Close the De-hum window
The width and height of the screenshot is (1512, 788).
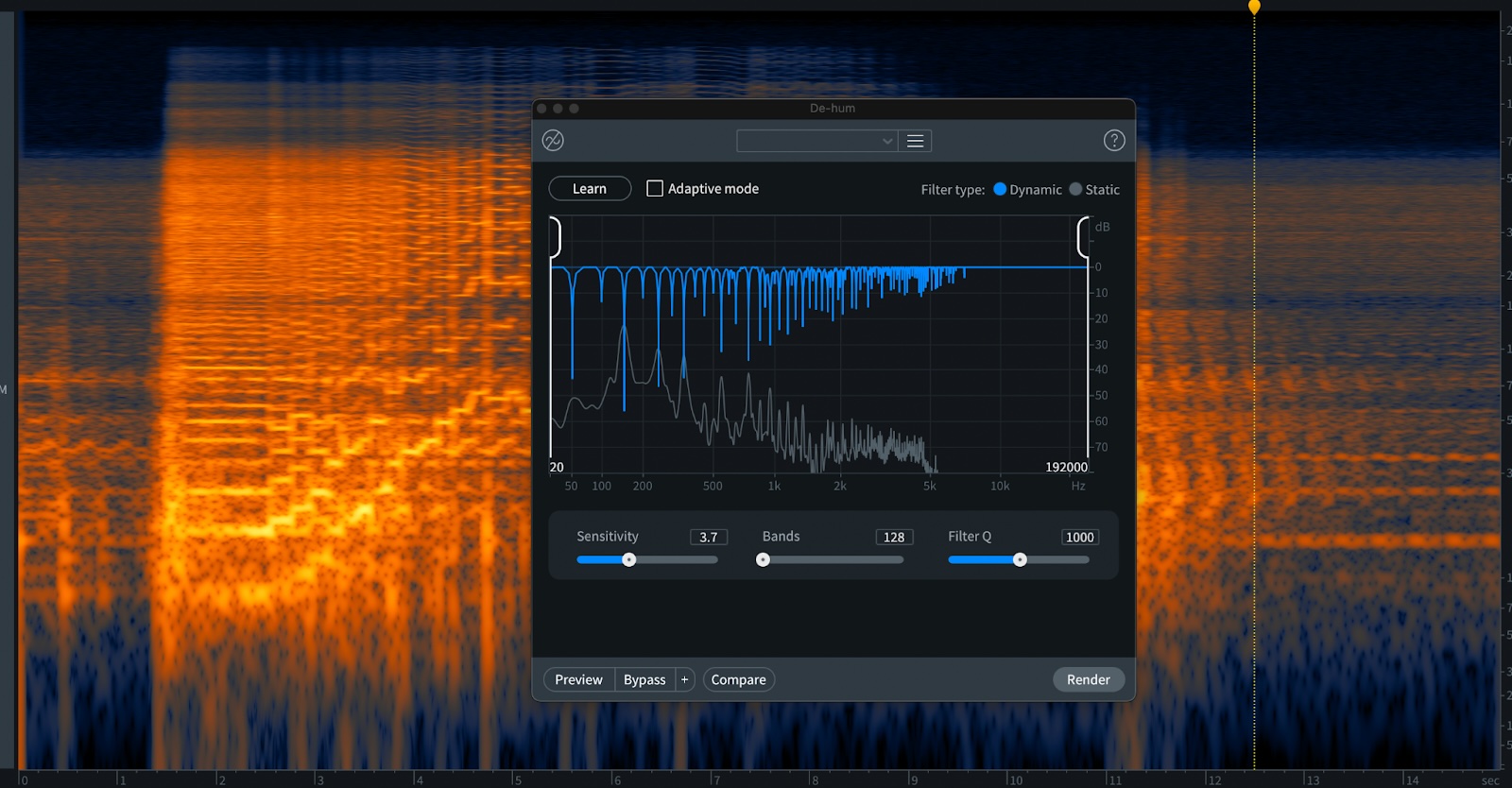point(542,109)
